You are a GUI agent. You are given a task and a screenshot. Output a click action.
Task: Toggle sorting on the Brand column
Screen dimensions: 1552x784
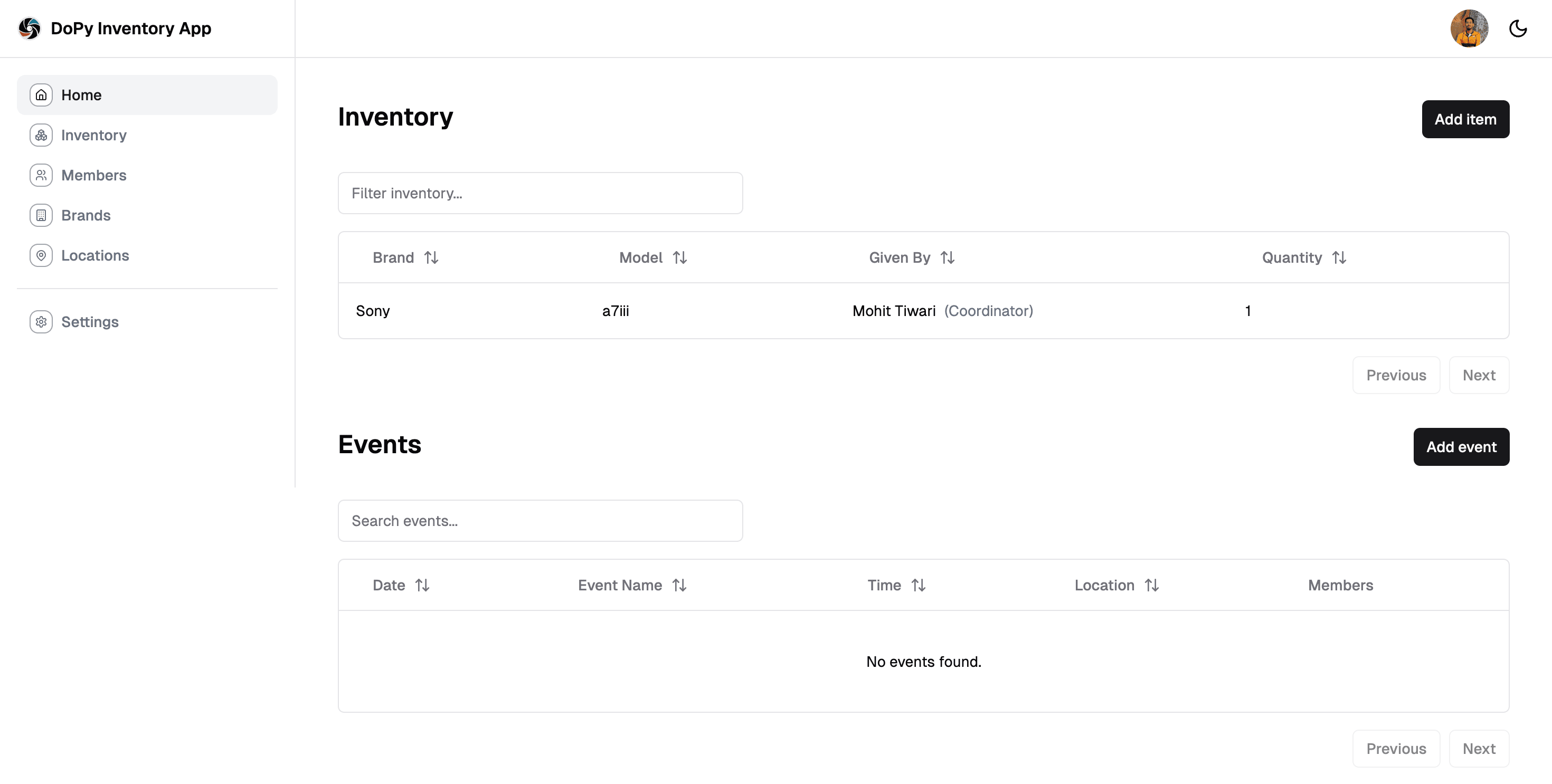[x=431, y=257]
